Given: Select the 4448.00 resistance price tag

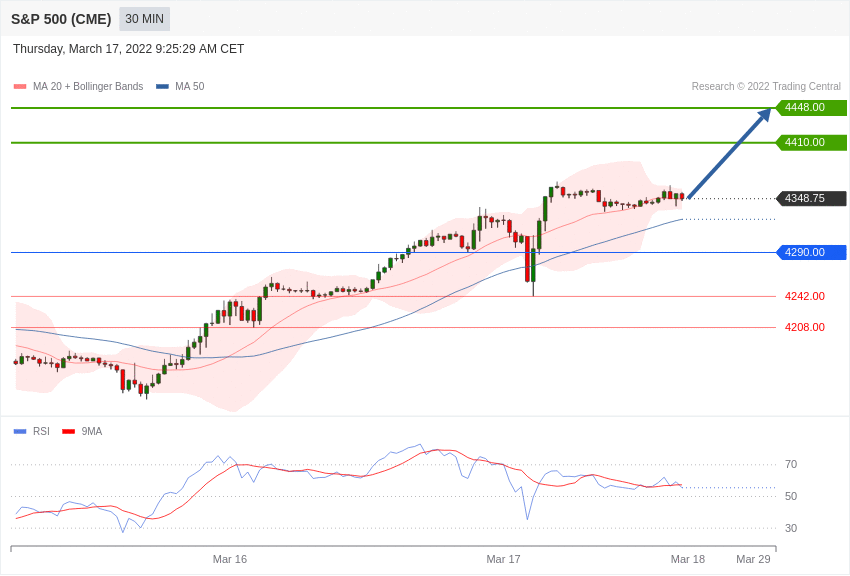Looking at the screenshot, I should pyautogui.click(x=812, y=107).
